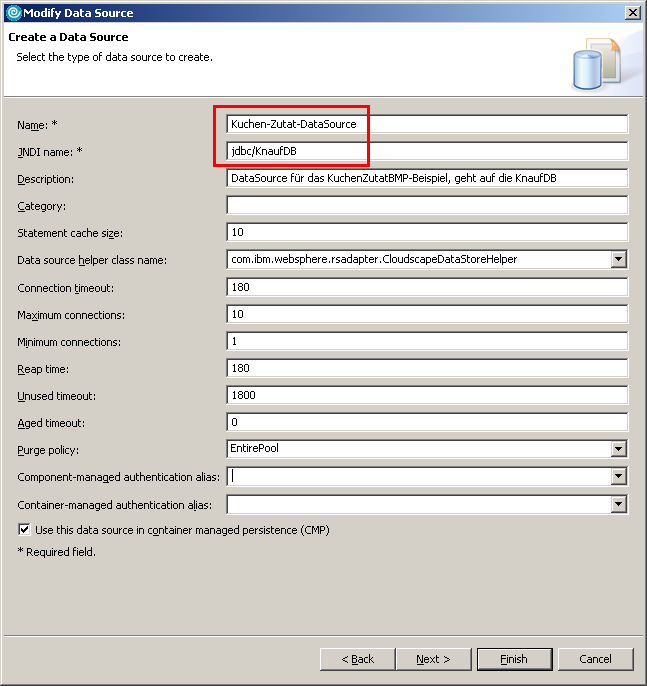The width and height of the screenshot is (647, 686).
Task: Select the empty Category field
Action: pyautogui.click(x=427, y=205)
